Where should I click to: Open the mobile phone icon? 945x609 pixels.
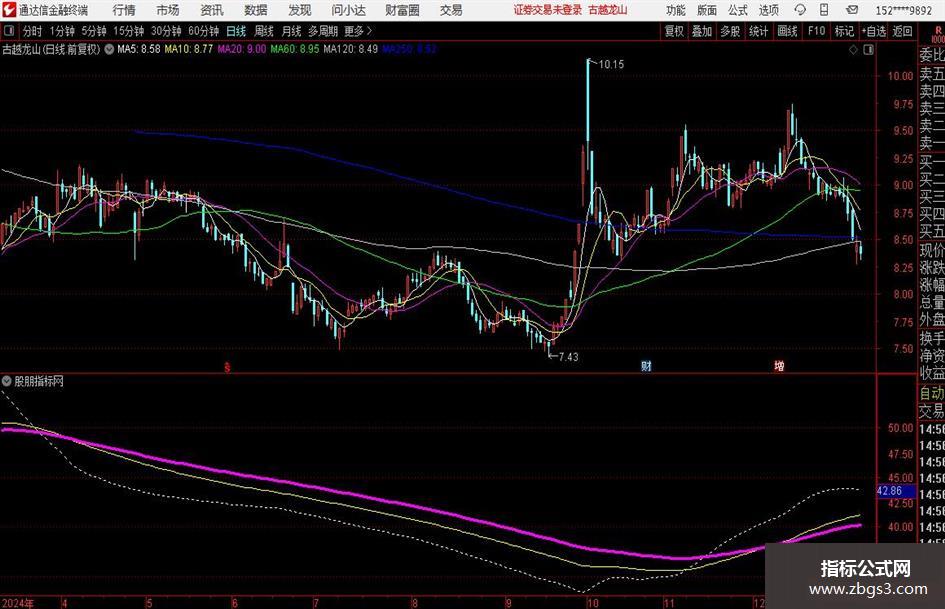(x=824, y=10)
